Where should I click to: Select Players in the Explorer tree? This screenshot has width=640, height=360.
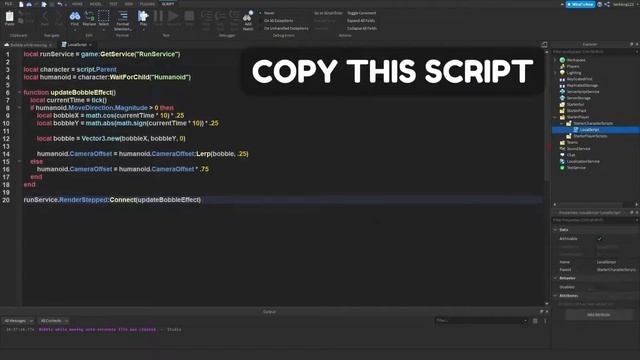click(573, 66)
